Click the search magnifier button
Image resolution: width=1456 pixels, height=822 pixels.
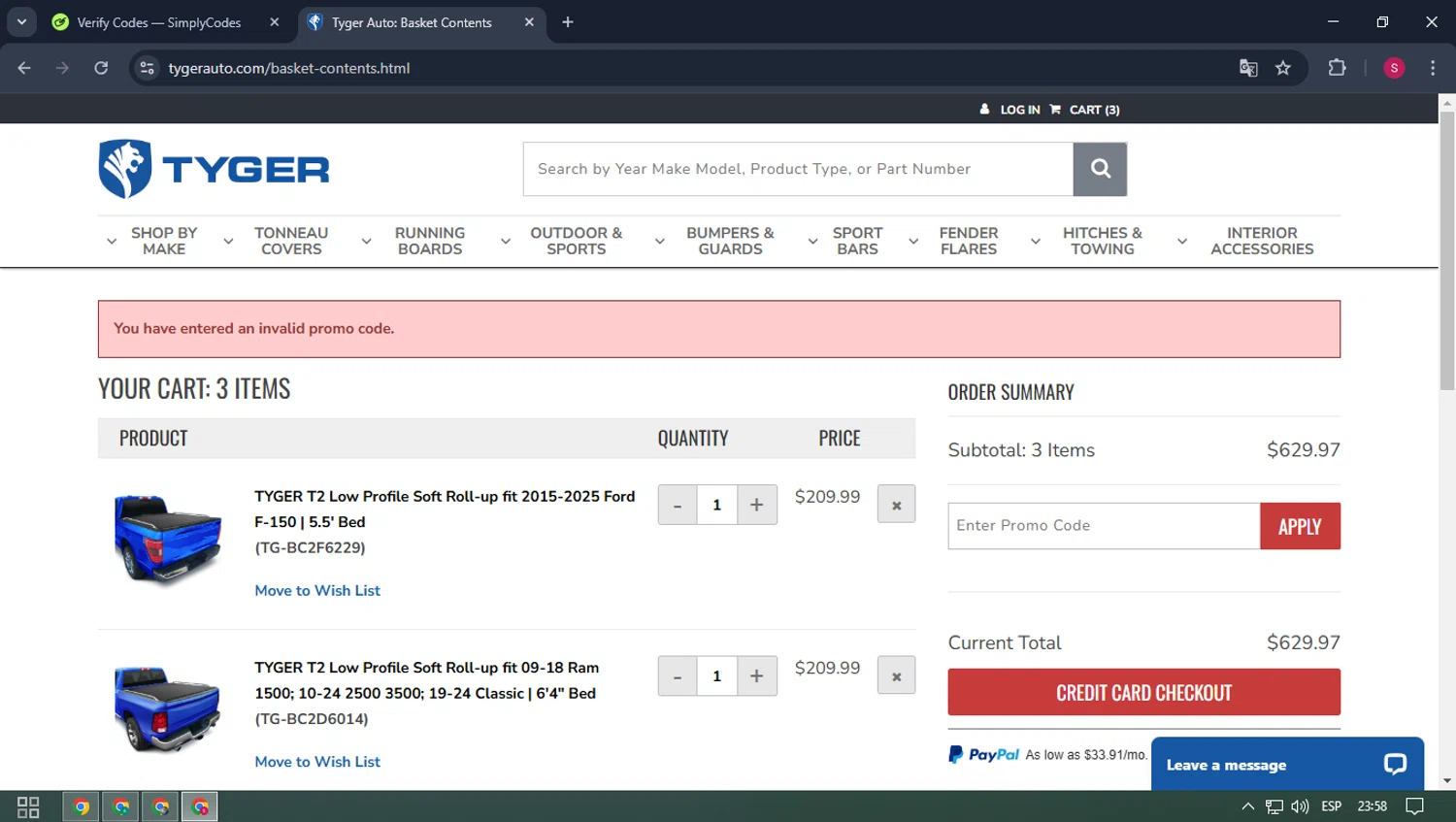point(1100,169)
